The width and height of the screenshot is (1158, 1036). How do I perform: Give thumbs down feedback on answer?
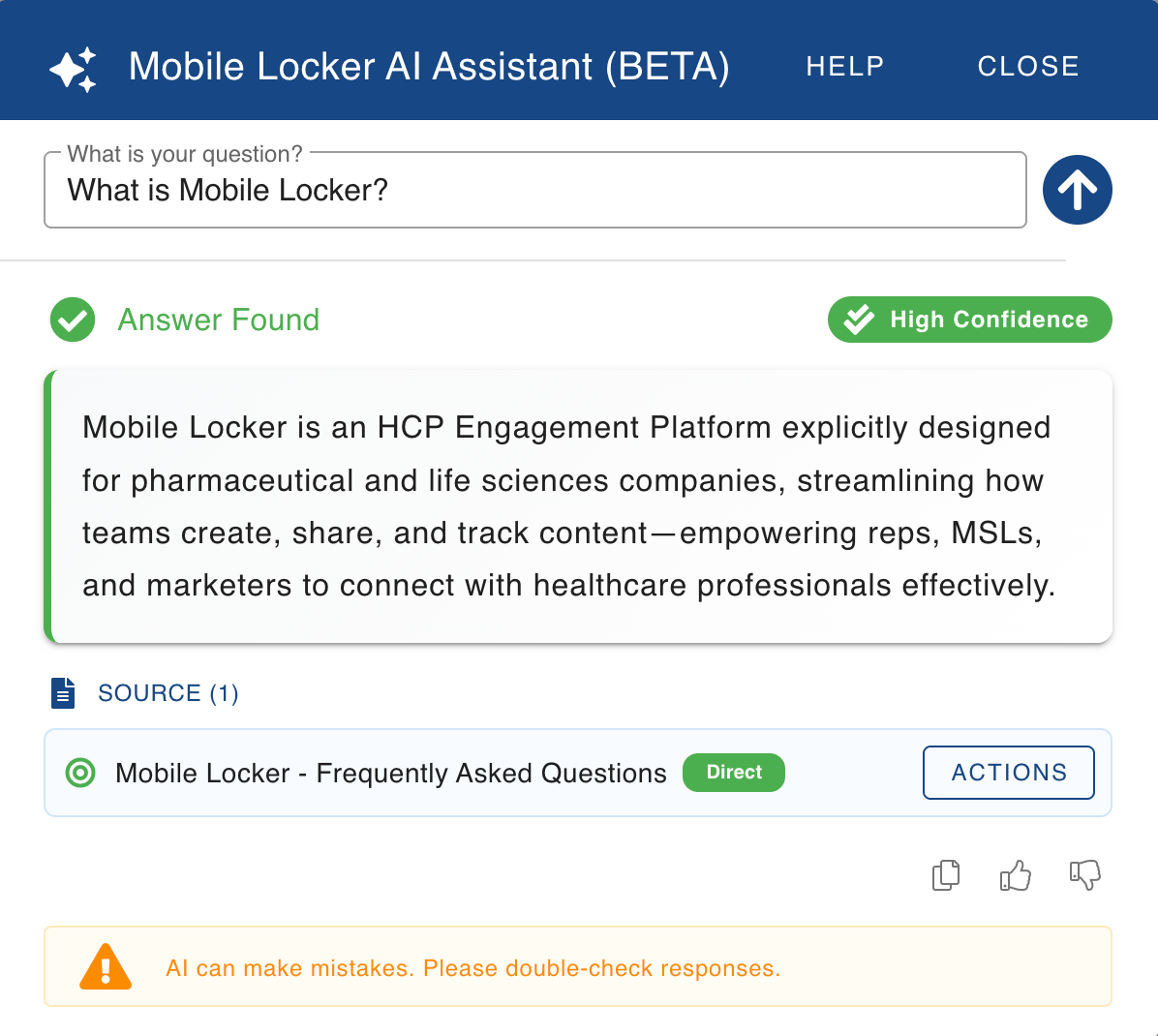click(x=1084, y=876)
